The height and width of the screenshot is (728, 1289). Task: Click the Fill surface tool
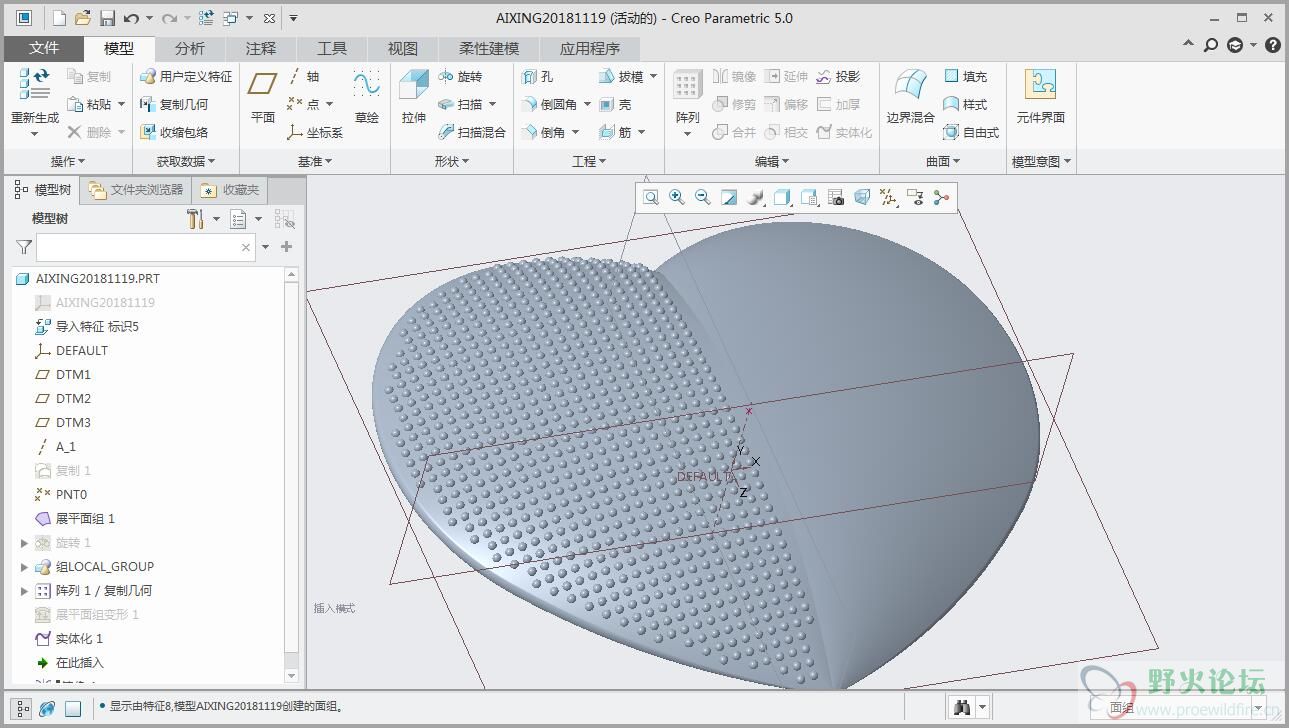tap(965, 76)
